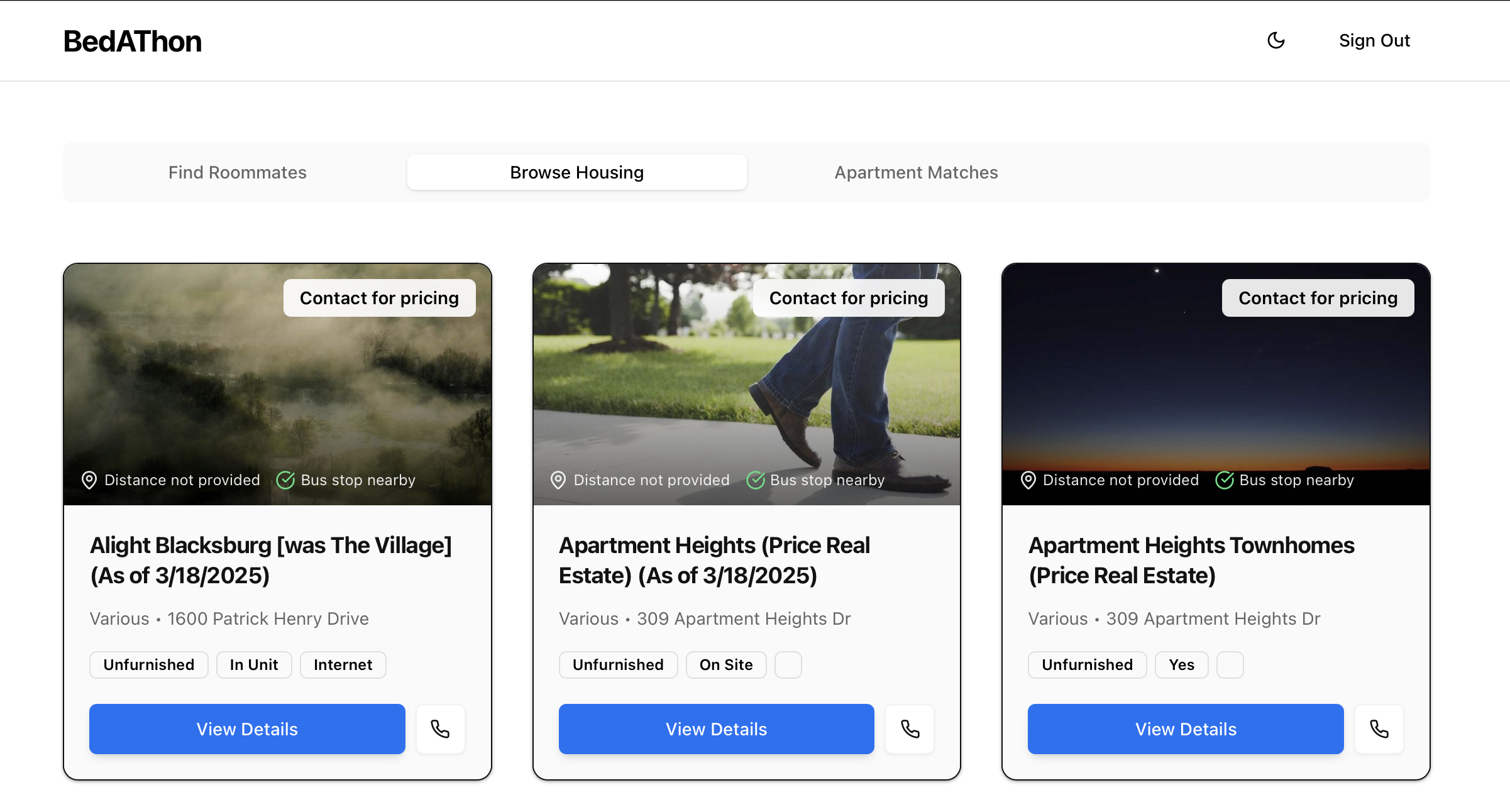Screen dimensions: 1510x812
Task: Click bus stop checkmark on Apartment Heights card
Action: coord(755,480)
